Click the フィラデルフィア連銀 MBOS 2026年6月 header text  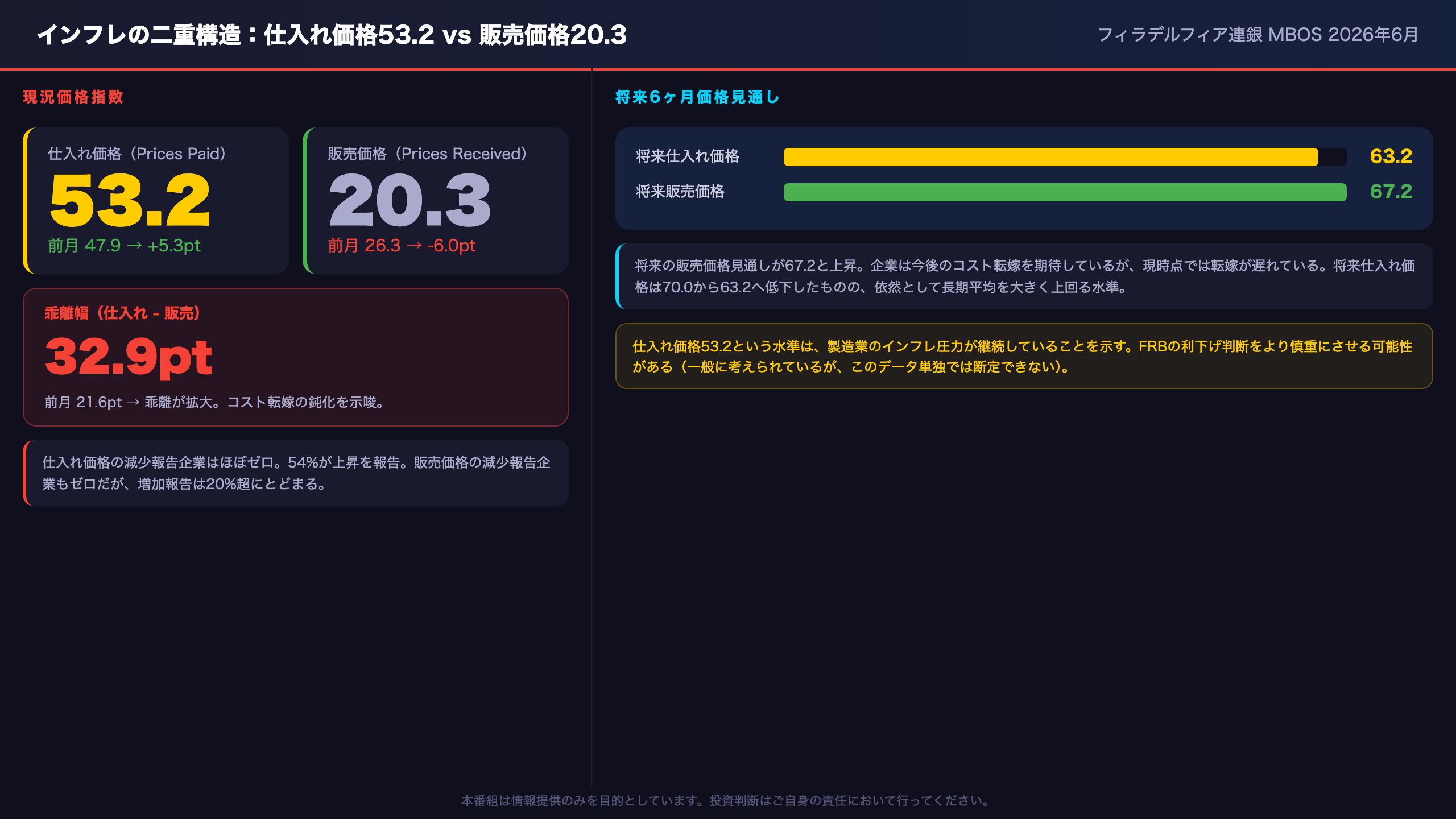(1258, 35)
